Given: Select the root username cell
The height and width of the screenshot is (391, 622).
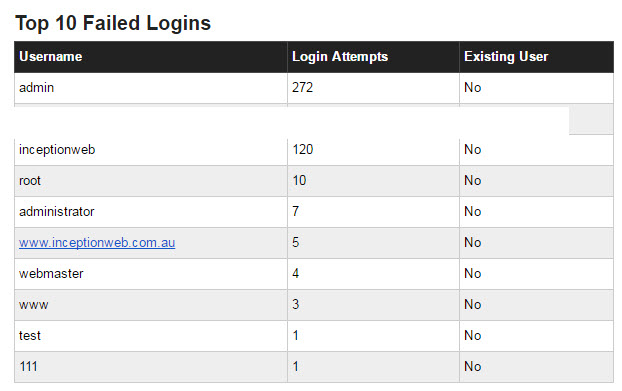Looking at the screenshot, I should (151, 181).
